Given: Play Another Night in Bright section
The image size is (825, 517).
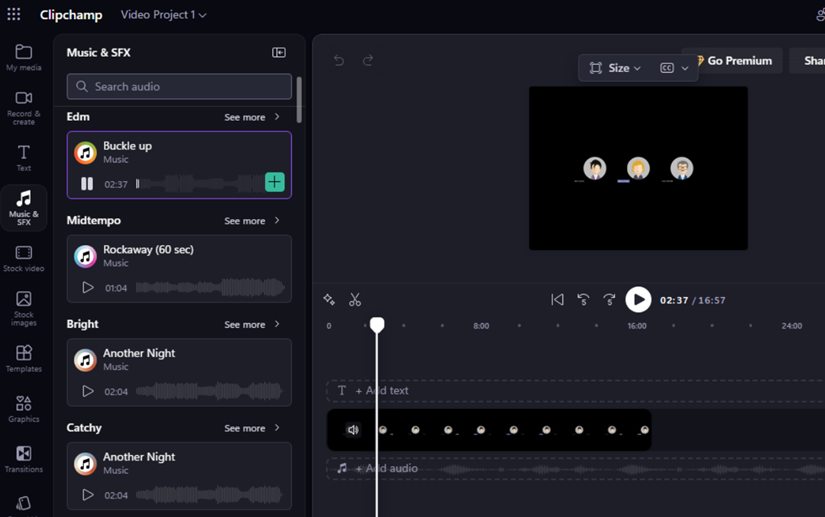Looking at the screenshot, I should [x=88, y=391].
